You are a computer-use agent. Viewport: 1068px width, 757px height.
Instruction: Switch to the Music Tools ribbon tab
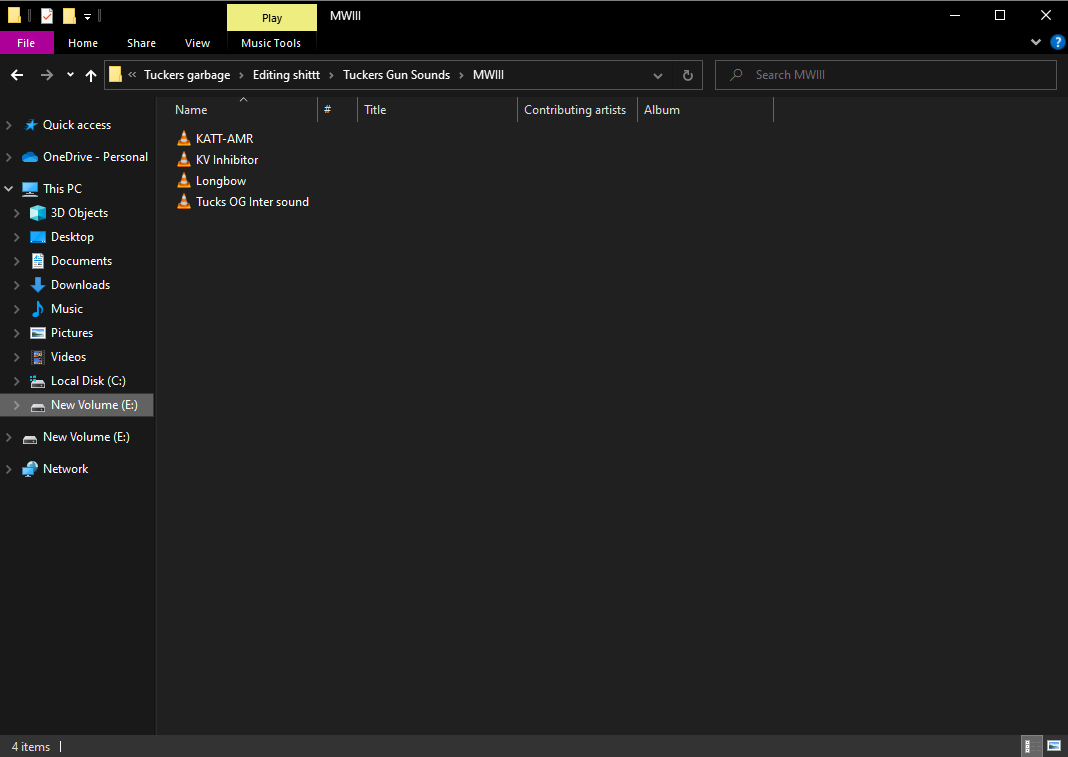271,43
